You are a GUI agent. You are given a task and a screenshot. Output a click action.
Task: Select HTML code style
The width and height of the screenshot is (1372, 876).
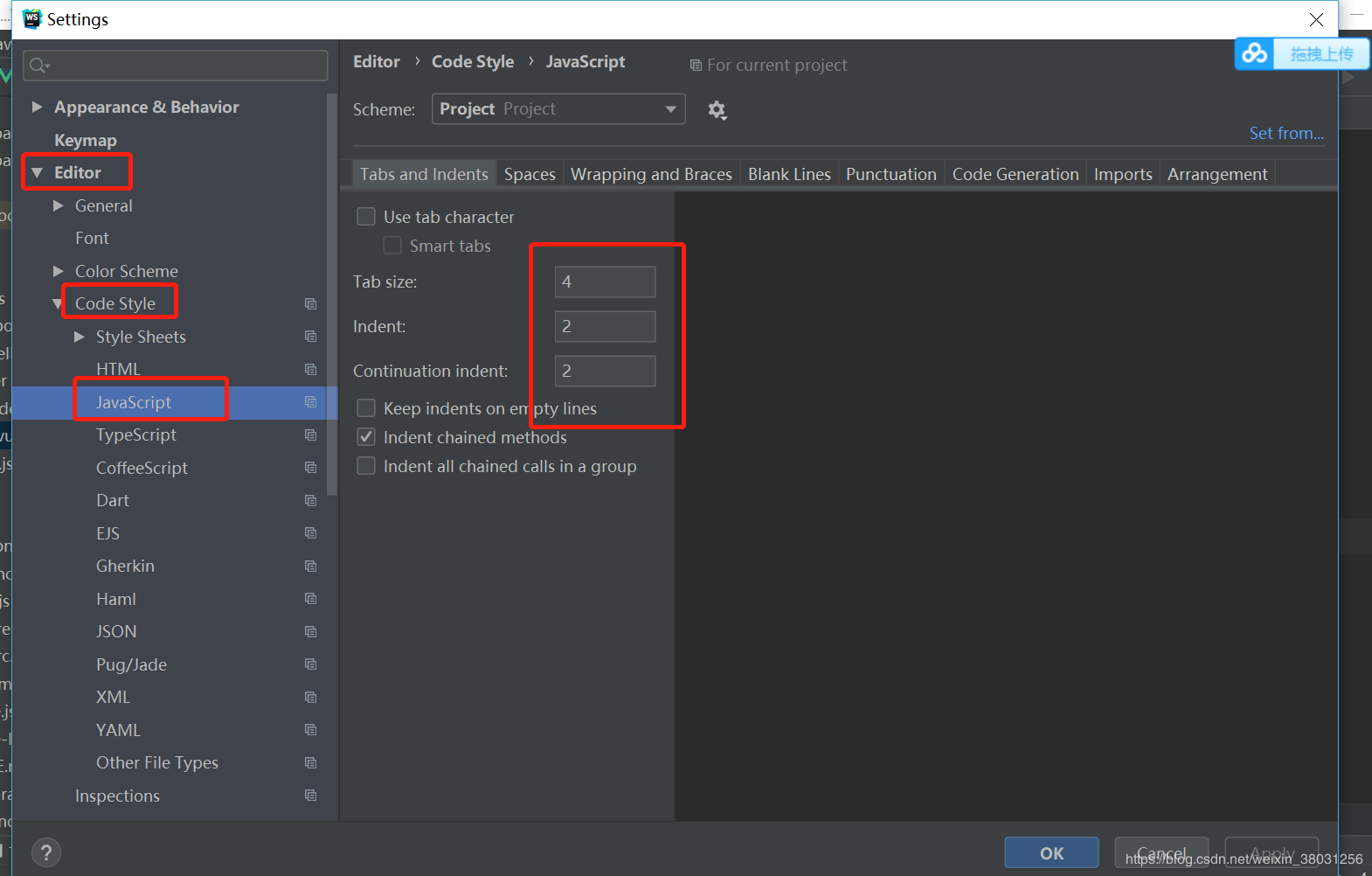click(x=118, y=369)
